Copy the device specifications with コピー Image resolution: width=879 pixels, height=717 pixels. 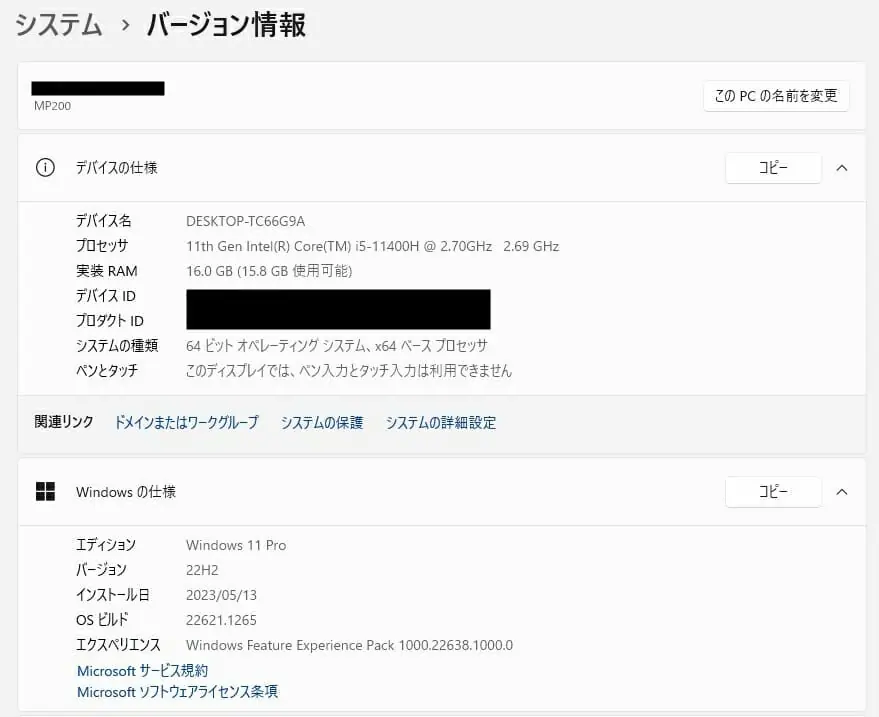pos(772,168)
